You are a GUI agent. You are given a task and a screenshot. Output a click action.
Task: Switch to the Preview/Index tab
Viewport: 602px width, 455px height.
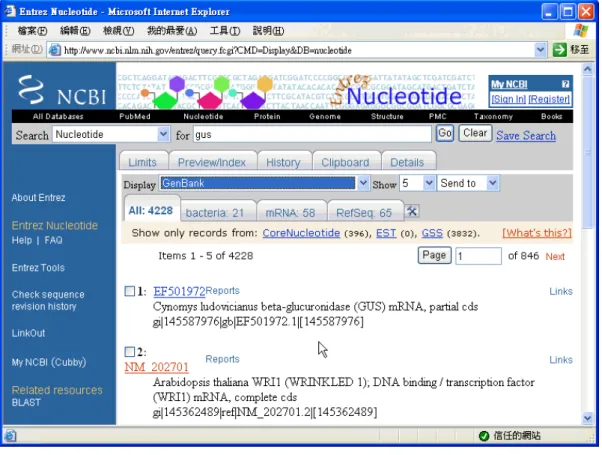click(212, 162)
